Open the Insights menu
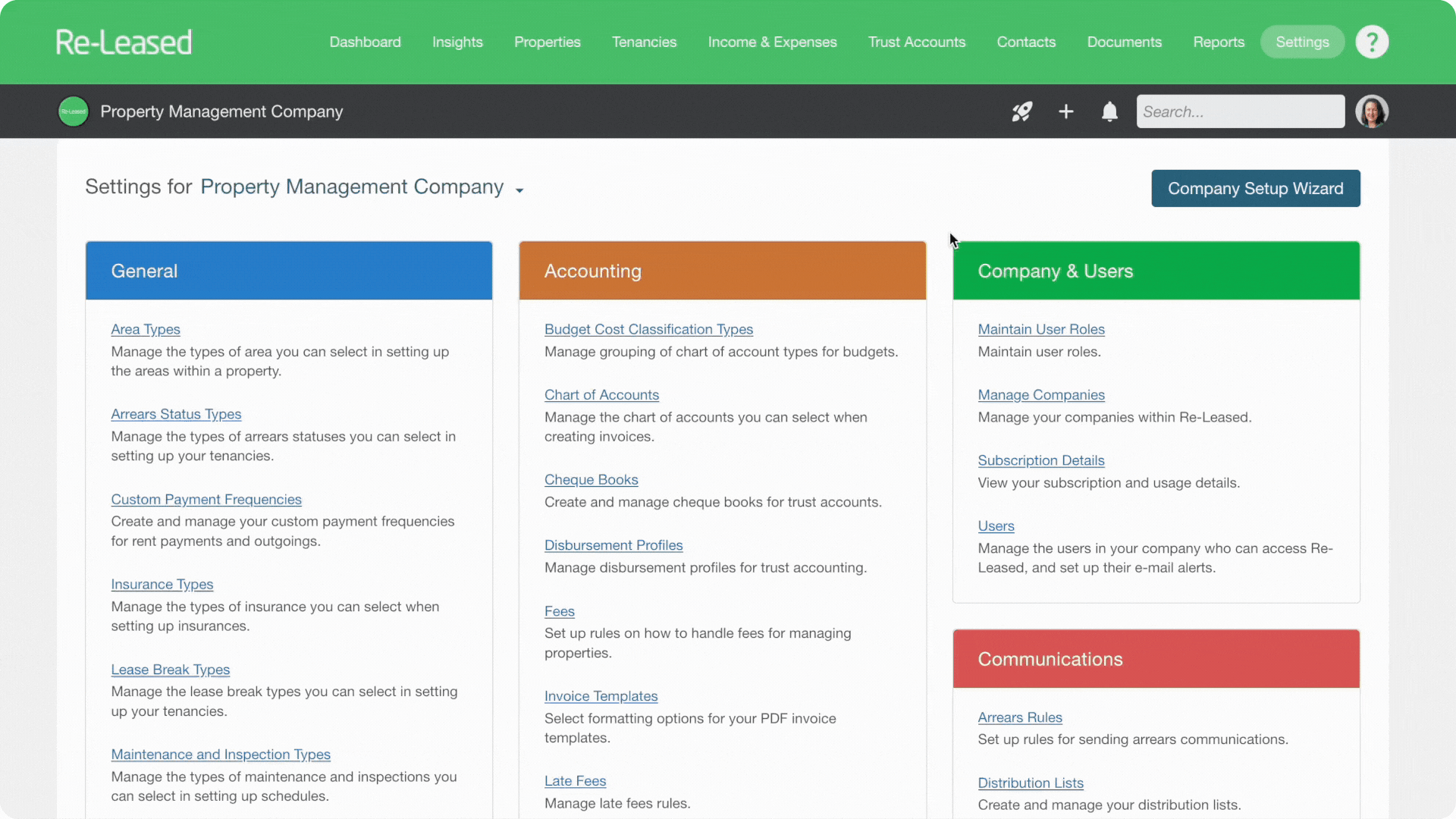 [457, 42]
